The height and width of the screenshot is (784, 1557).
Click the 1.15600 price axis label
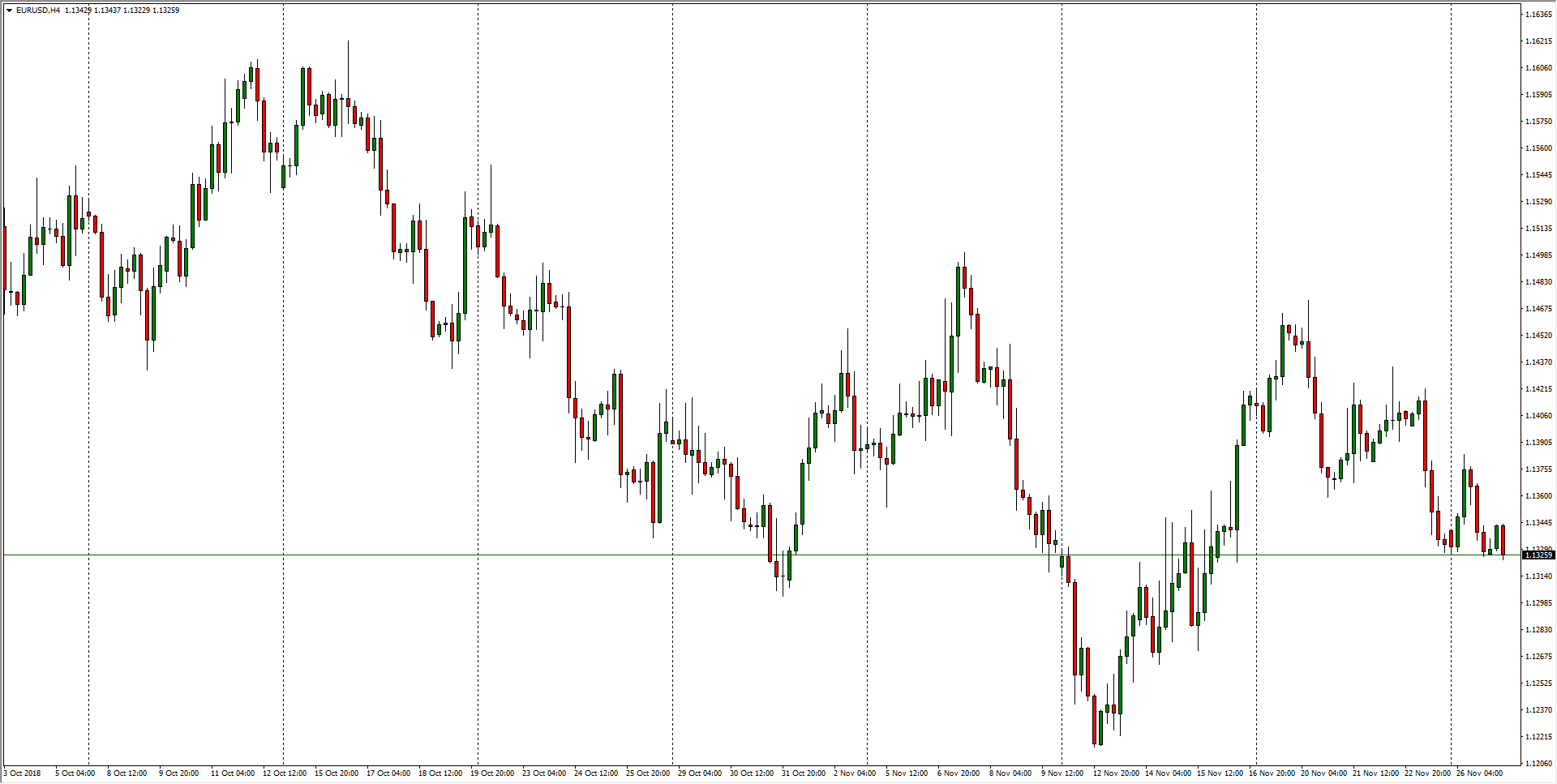pos(1538,148)
